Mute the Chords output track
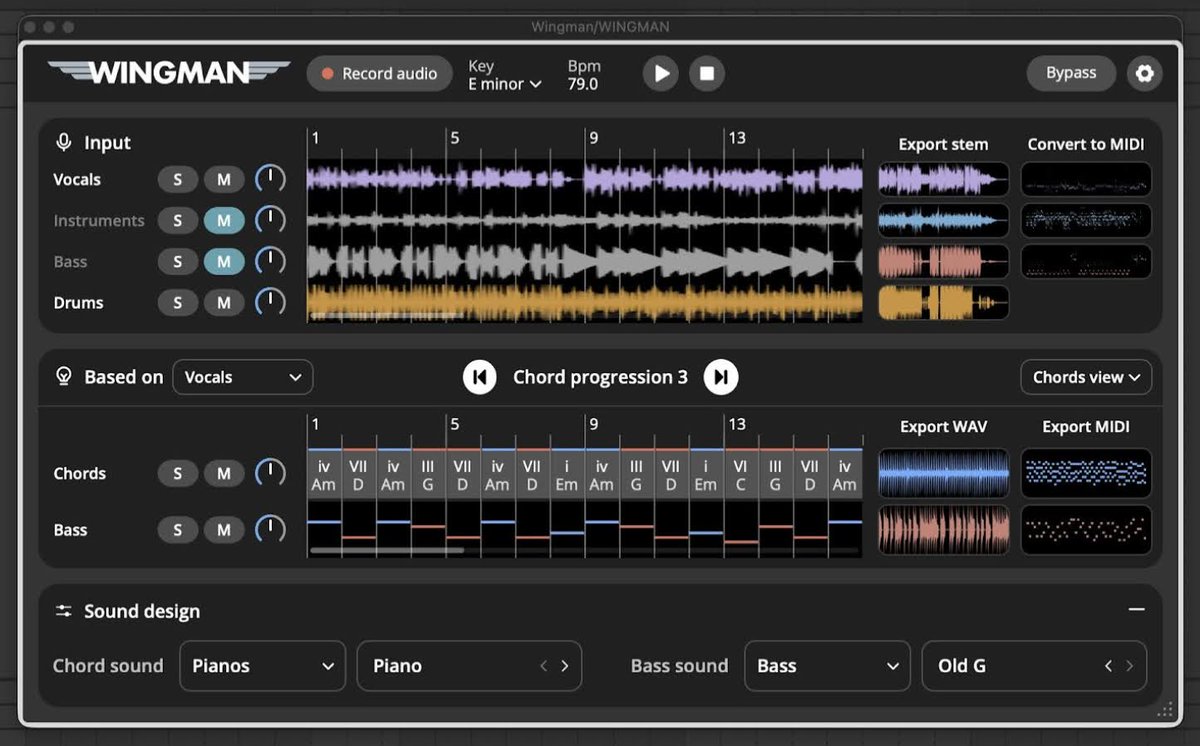The image size is (1200, 746). coord(224,474)
